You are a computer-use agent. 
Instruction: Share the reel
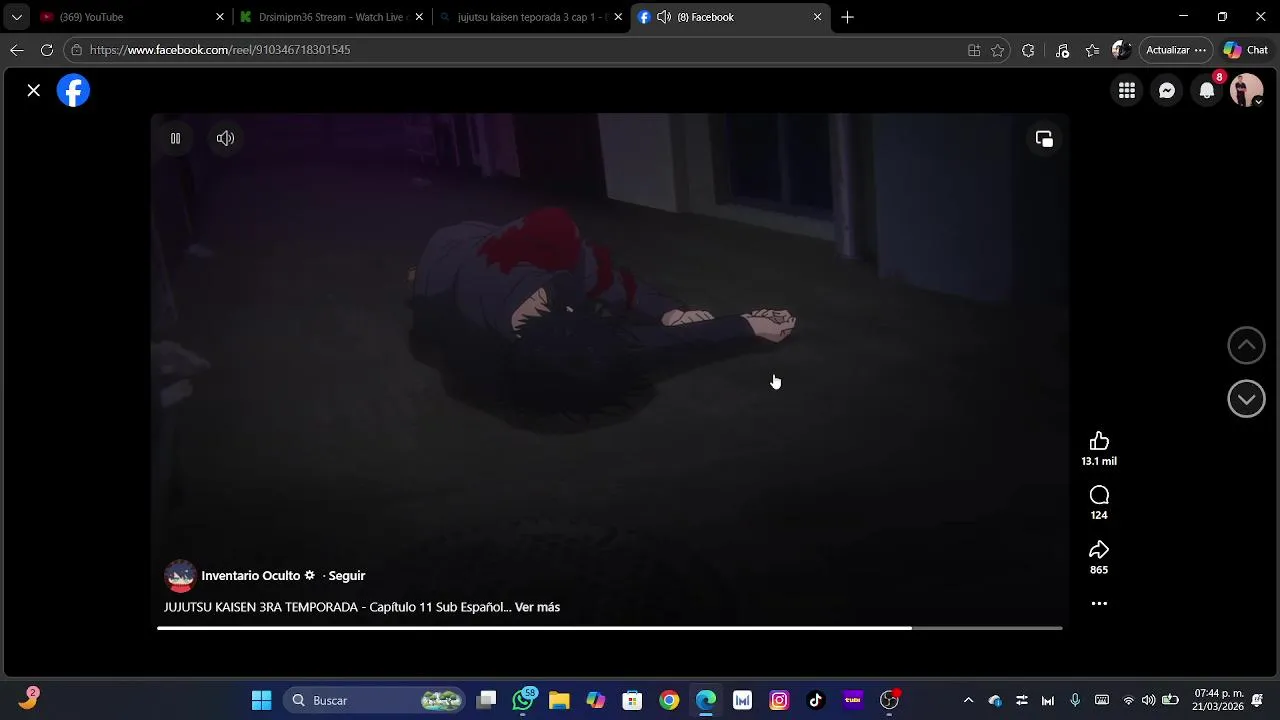pos(1099,549)
